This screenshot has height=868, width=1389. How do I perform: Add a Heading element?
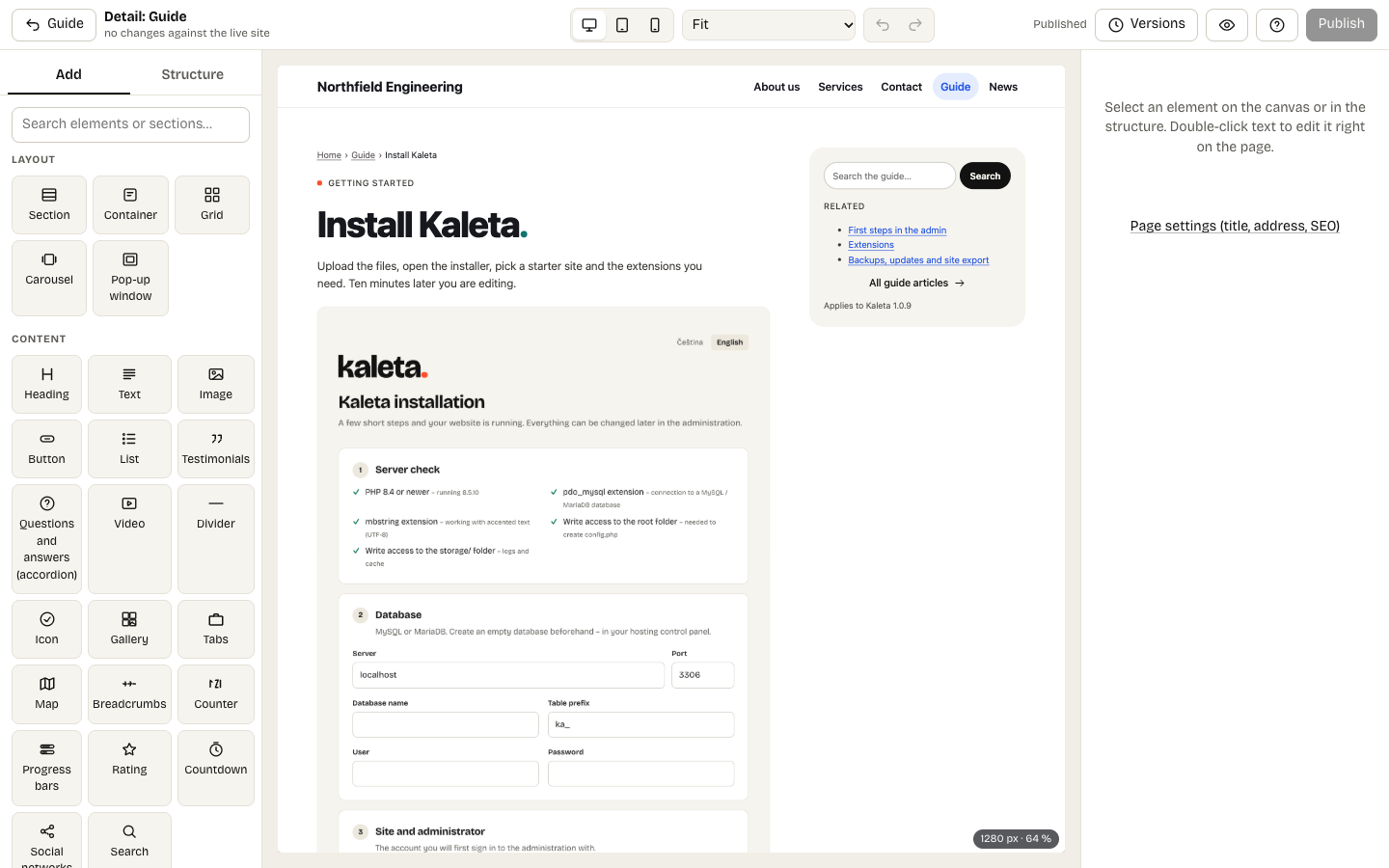pyautogui.click(x=47, y=384)
